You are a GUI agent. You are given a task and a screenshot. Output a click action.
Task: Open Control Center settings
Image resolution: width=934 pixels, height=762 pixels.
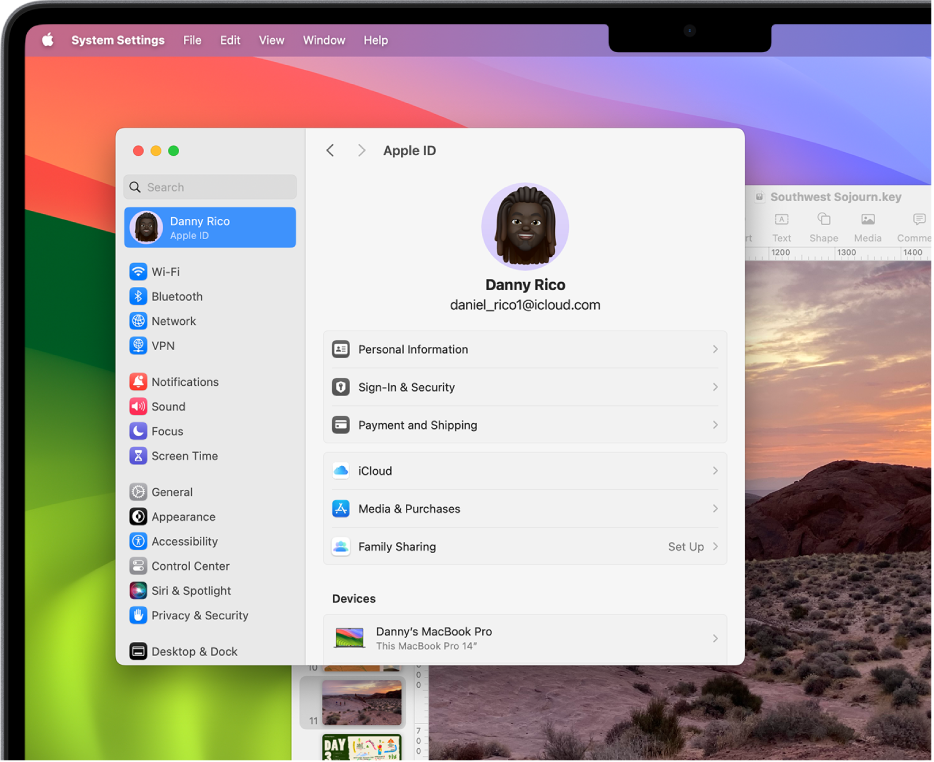190,566
